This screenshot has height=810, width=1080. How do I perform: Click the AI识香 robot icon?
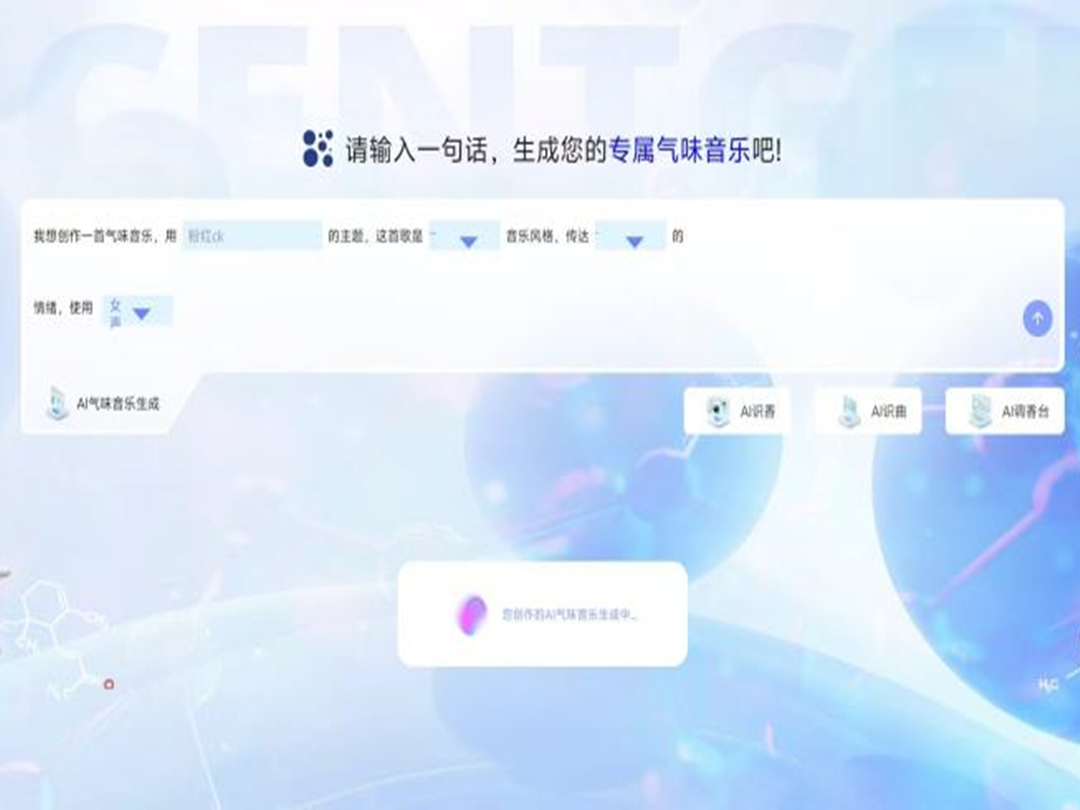717,411
